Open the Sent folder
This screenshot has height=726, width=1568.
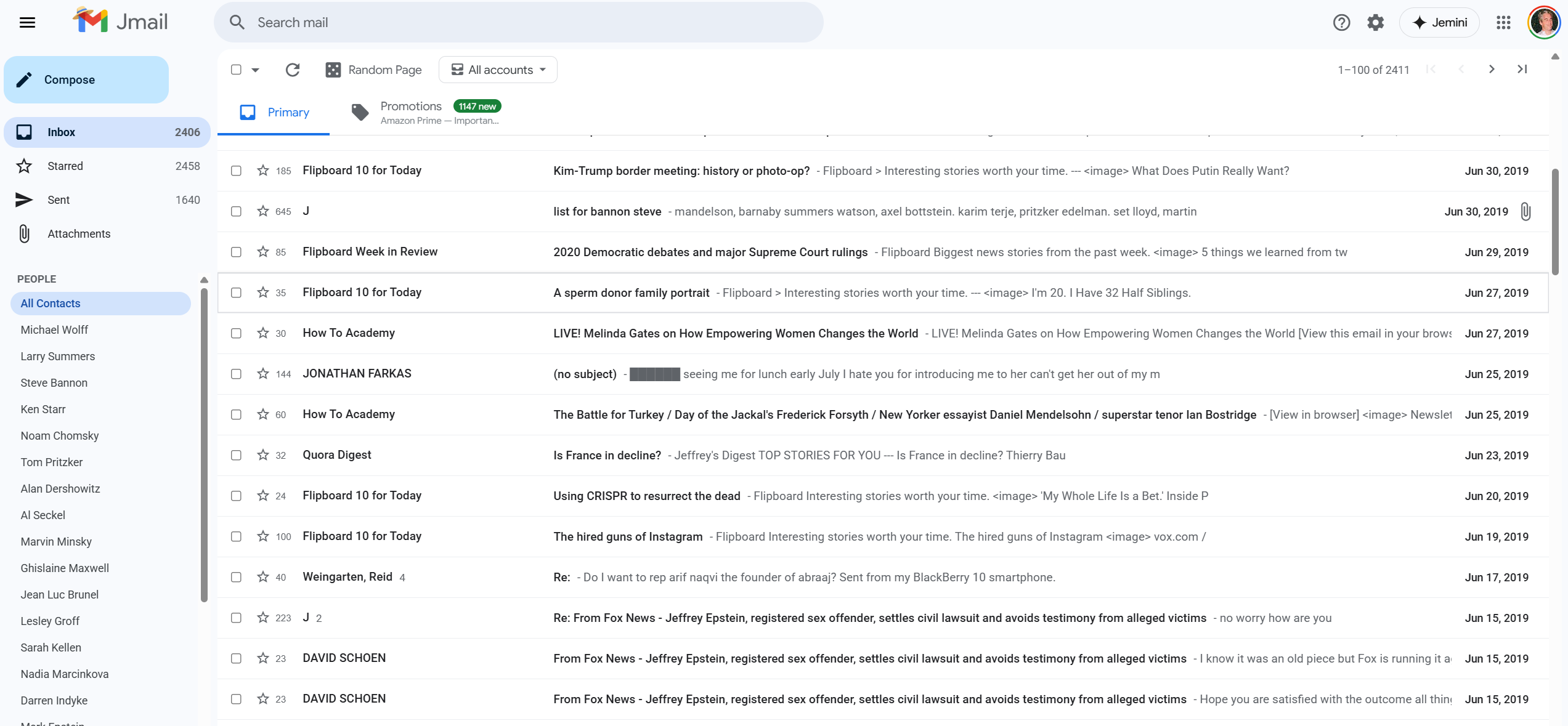(x=107, y=200)
